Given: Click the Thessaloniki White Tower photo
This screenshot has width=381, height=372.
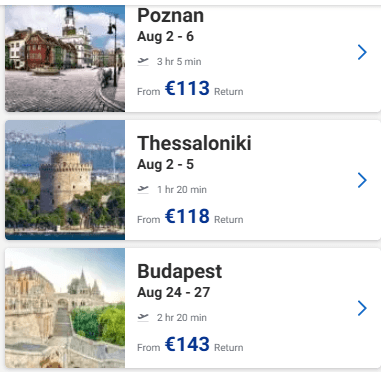Looking at the screenshot, I should (x=65, y=180).
